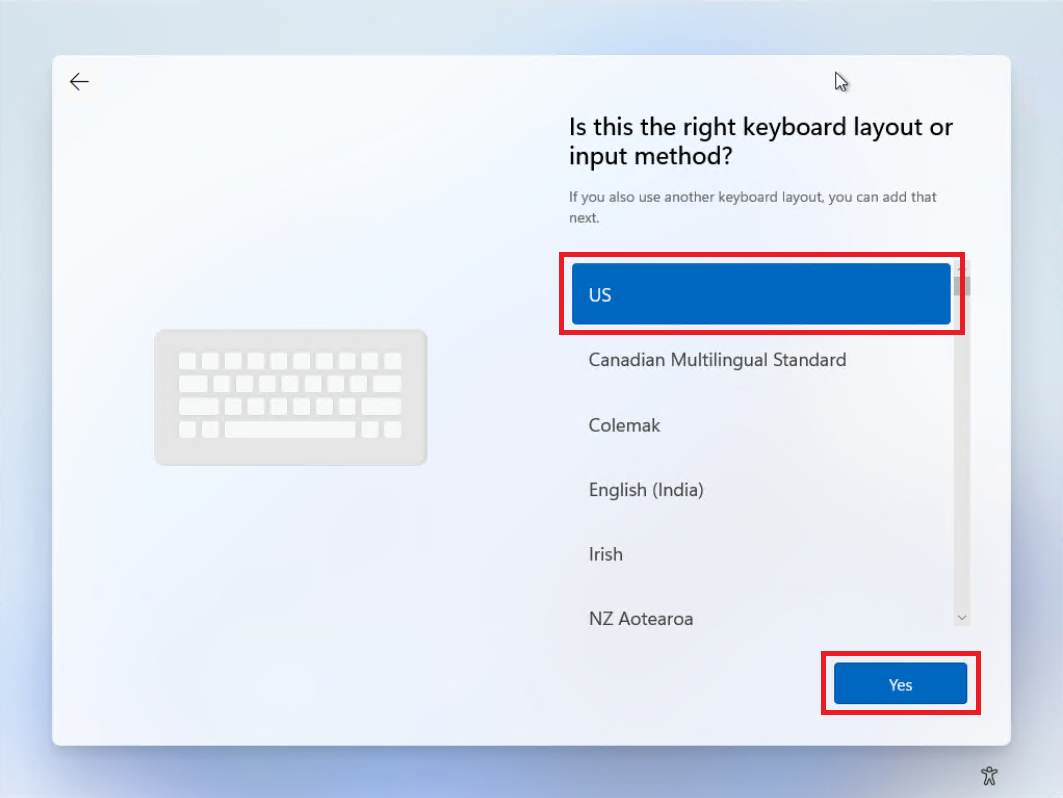Select English (India) from the list
1063x798 pixels.
646,490
